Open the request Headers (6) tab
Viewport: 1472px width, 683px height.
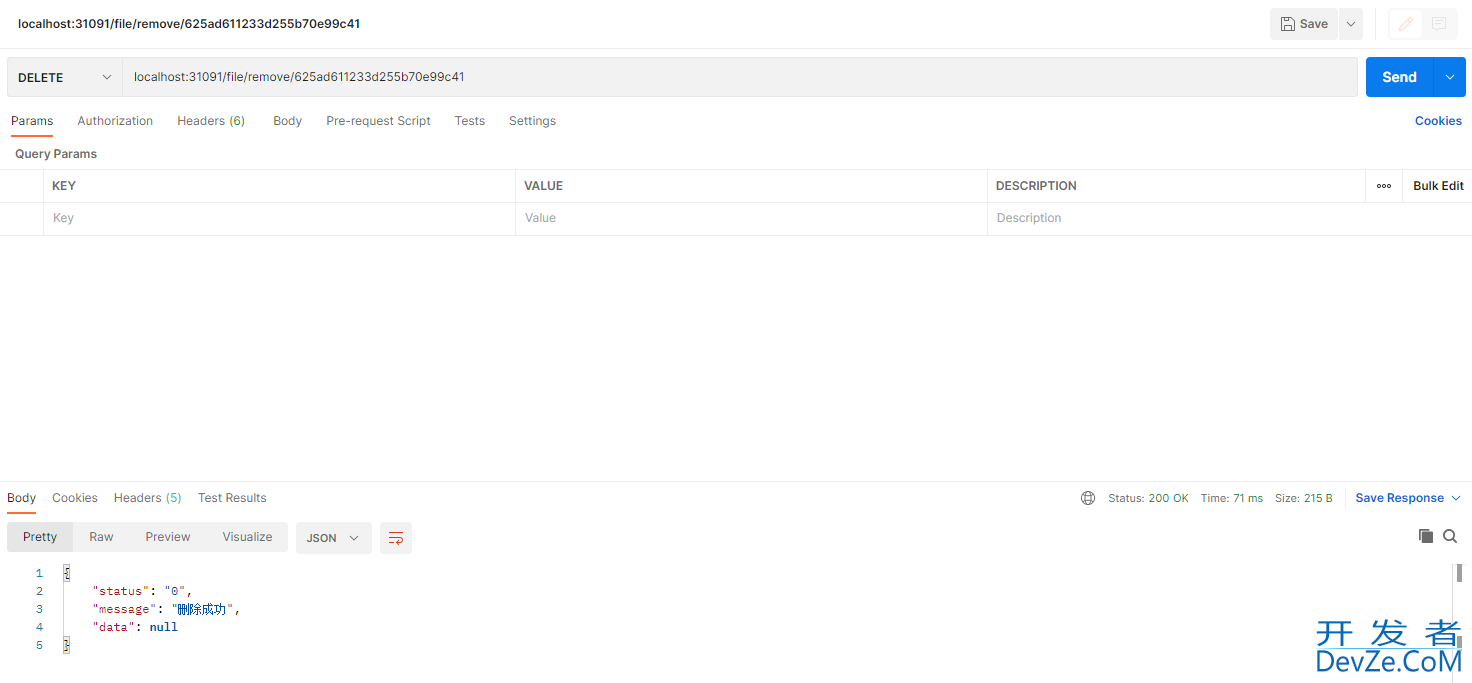211,121
